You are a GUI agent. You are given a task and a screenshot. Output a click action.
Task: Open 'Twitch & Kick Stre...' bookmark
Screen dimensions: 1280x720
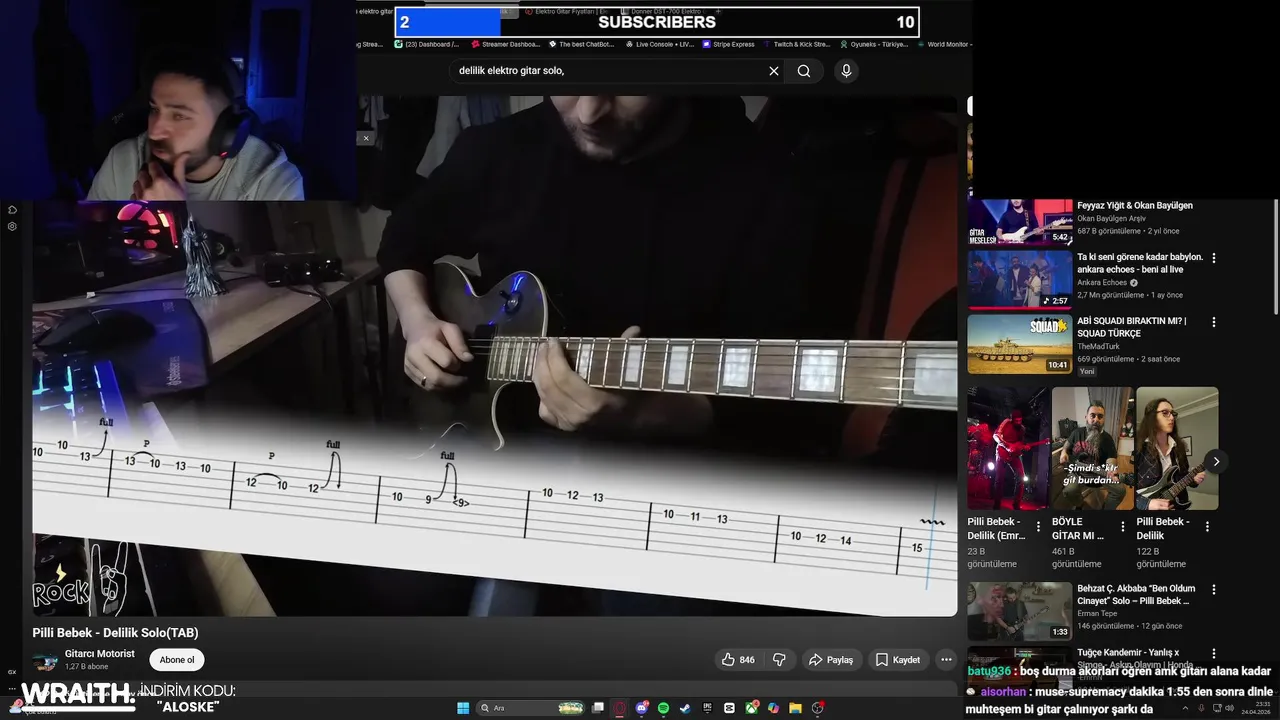pos(796,44)
